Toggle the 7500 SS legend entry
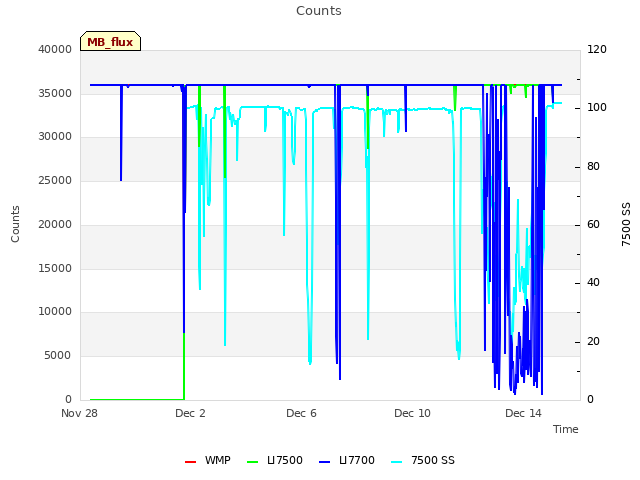The width and height of the screenshot is (640, 480). (x=422, y=460)
